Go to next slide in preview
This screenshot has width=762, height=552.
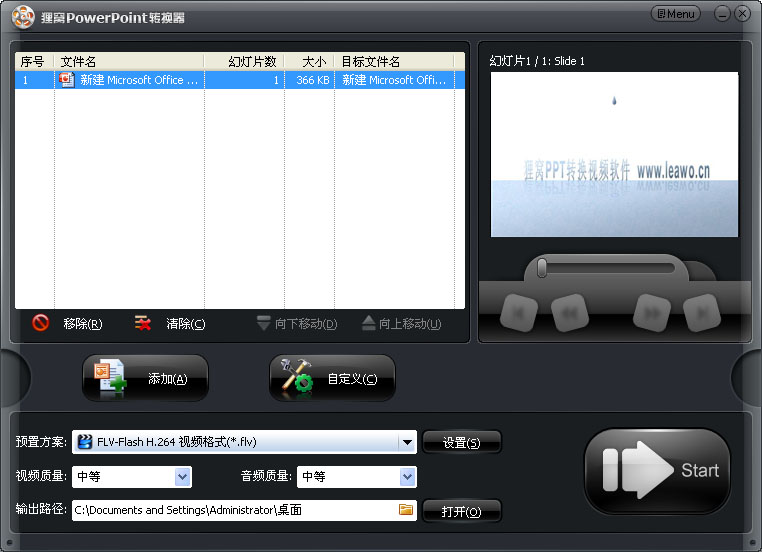pyautogui.click(x=652, y=313)
